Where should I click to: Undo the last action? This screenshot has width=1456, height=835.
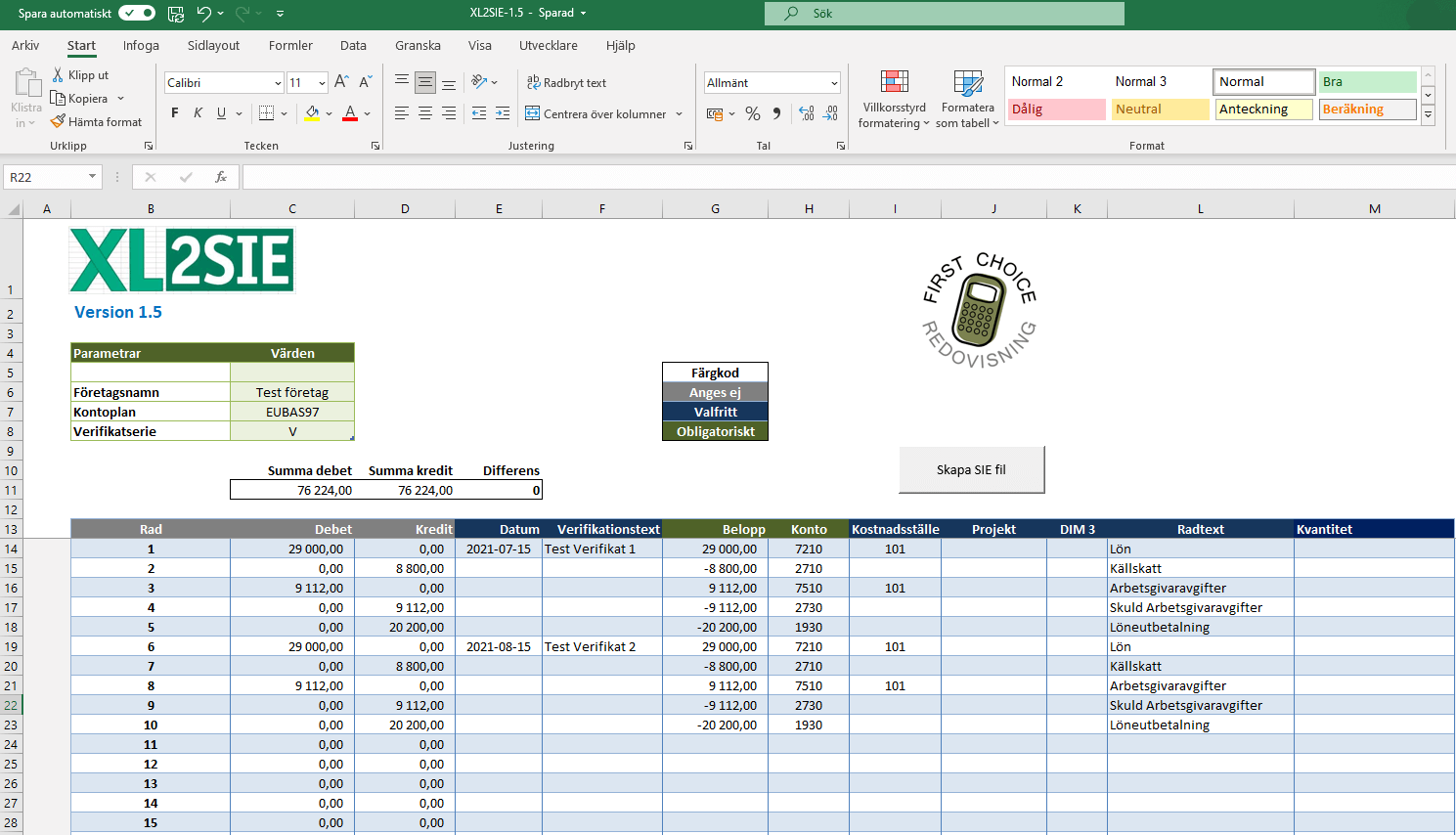(203, 14)
